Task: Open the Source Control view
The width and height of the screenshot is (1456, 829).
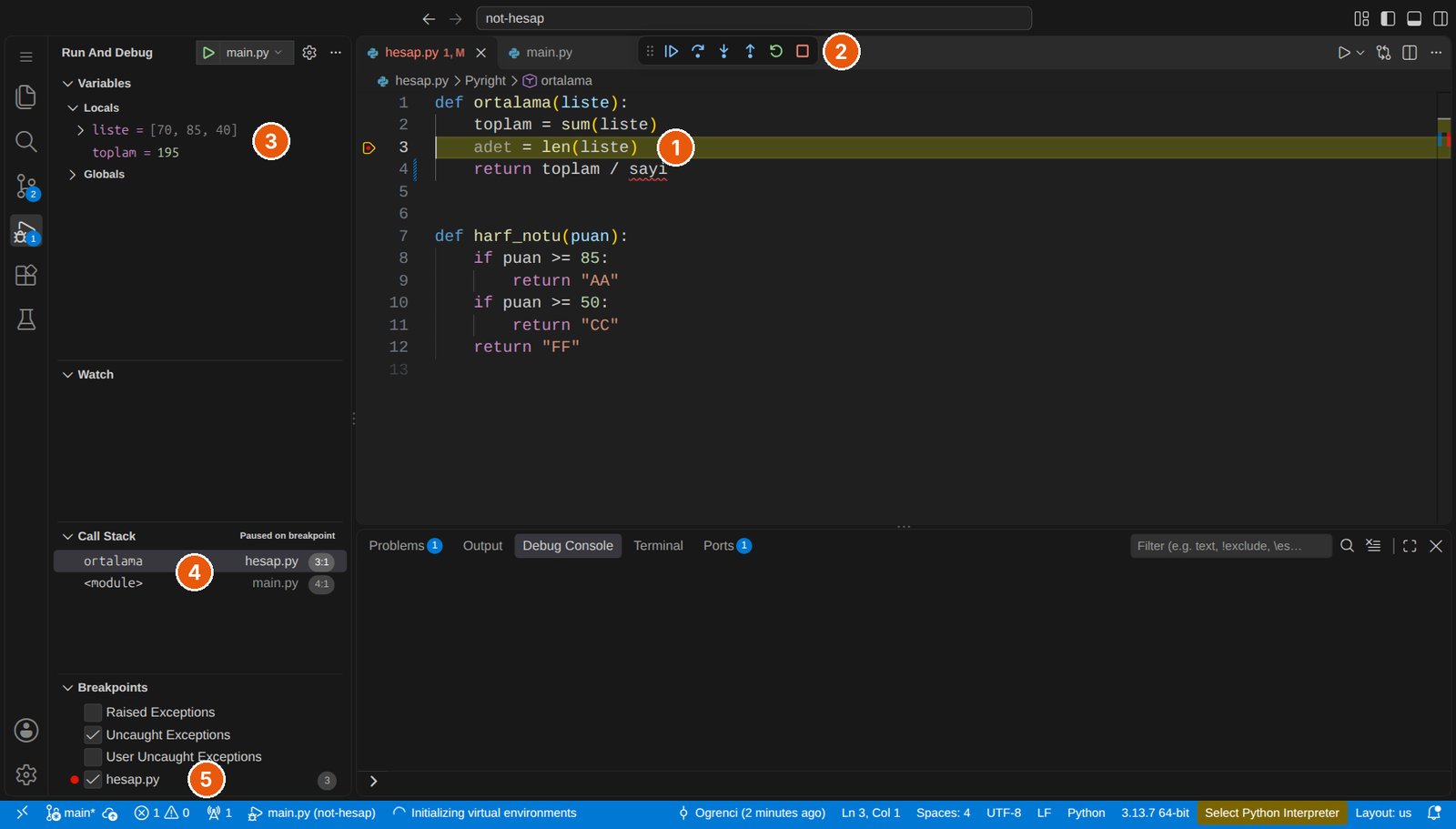Action: coord(26,187)
